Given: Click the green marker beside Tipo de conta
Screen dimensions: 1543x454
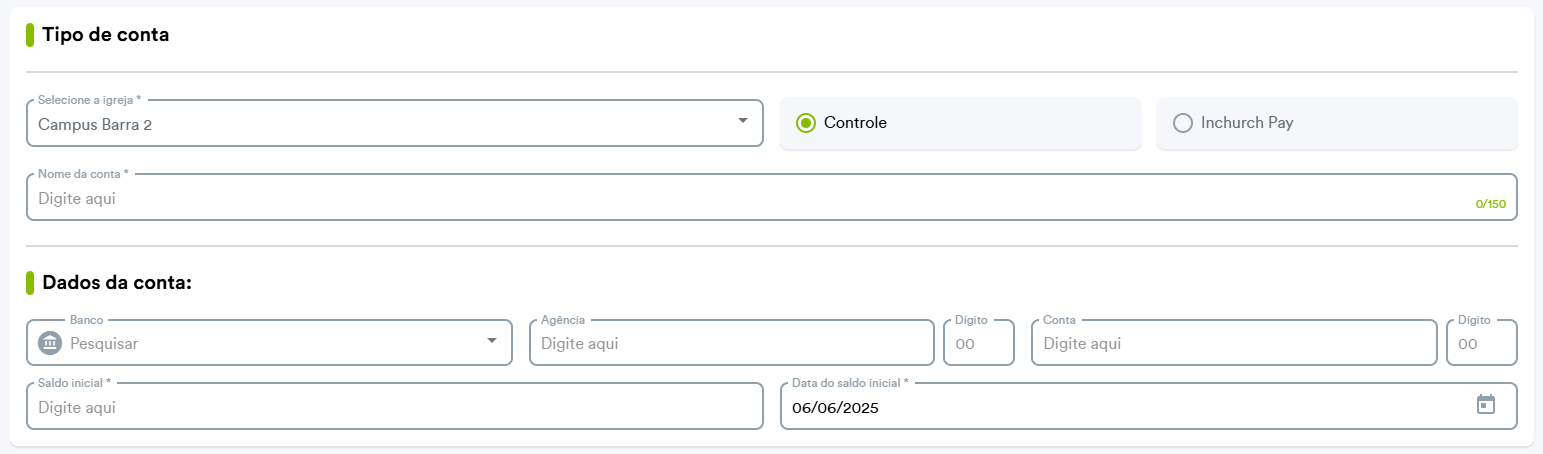Looking at the screenshot, I should (x=30, y=35).
